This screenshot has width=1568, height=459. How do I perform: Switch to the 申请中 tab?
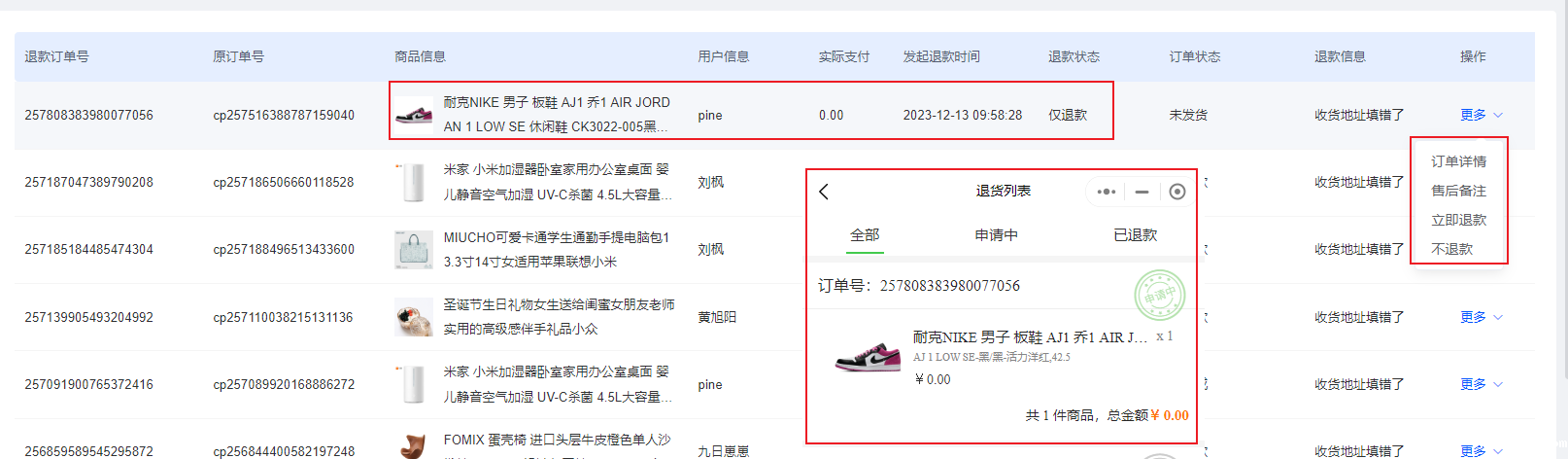click(x=996, y=235)
